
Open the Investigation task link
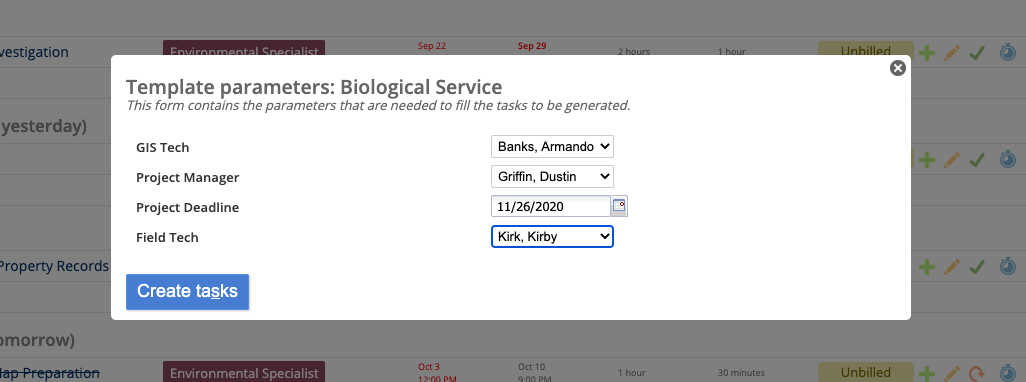tap(34, 52)
